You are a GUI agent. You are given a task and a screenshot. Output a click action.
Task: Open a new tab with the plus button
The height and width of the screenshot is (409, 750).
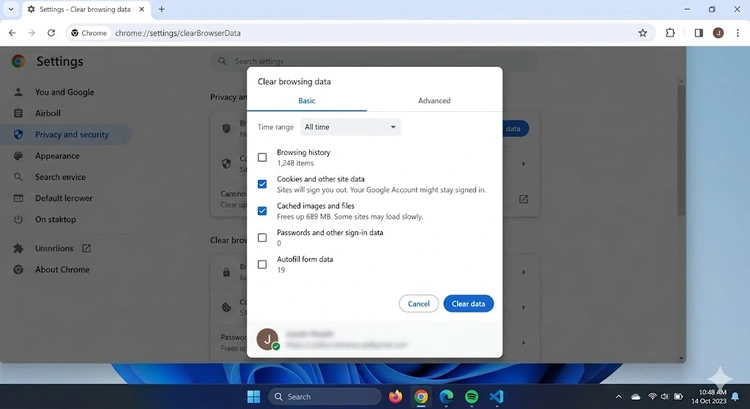point(162,9)
